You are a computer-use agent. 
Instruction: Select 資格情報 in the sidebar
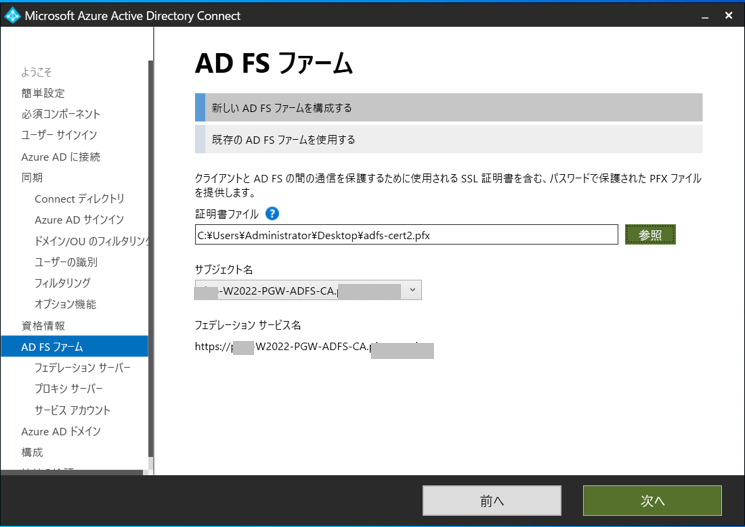click(43, 326)
